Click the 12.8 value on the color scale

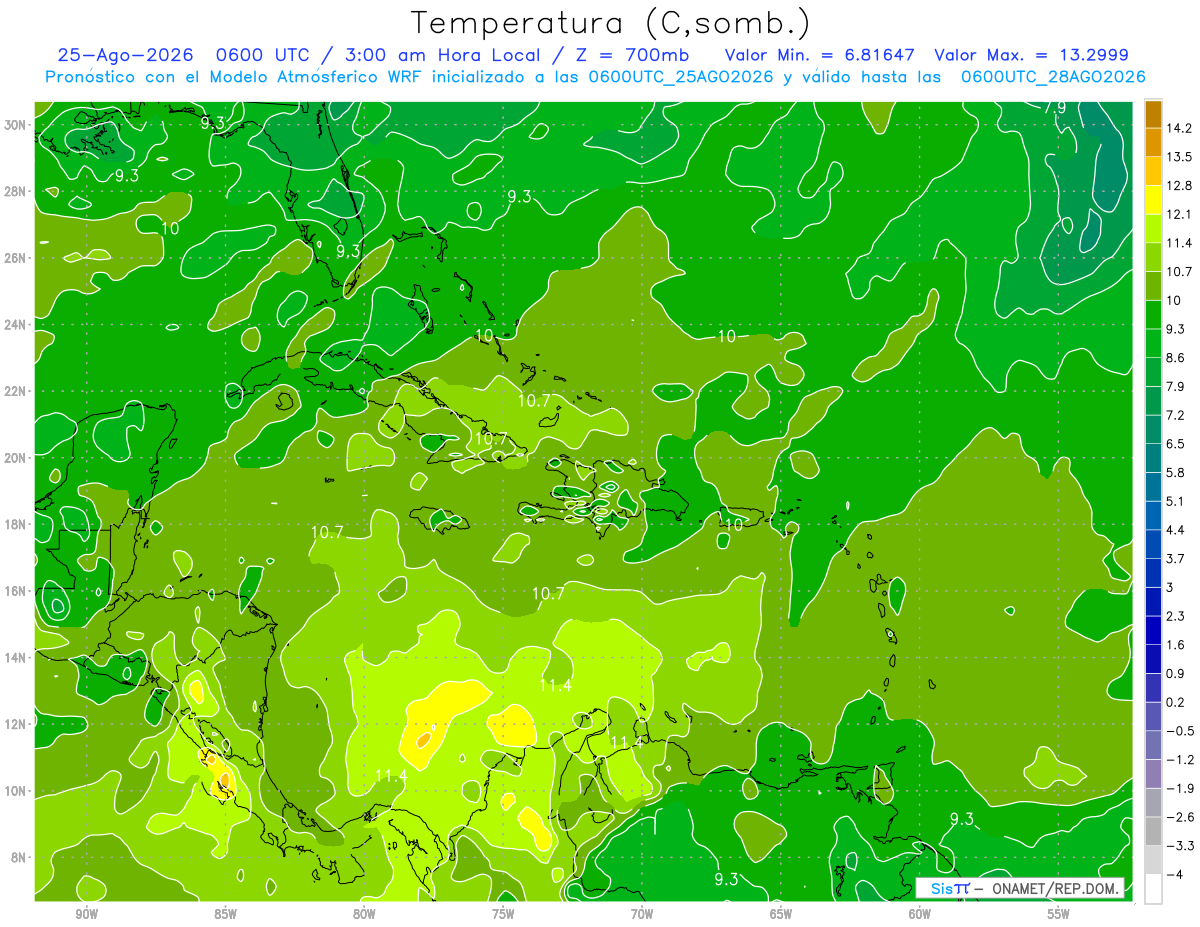pyautogui.click(x=1179, y=186)
